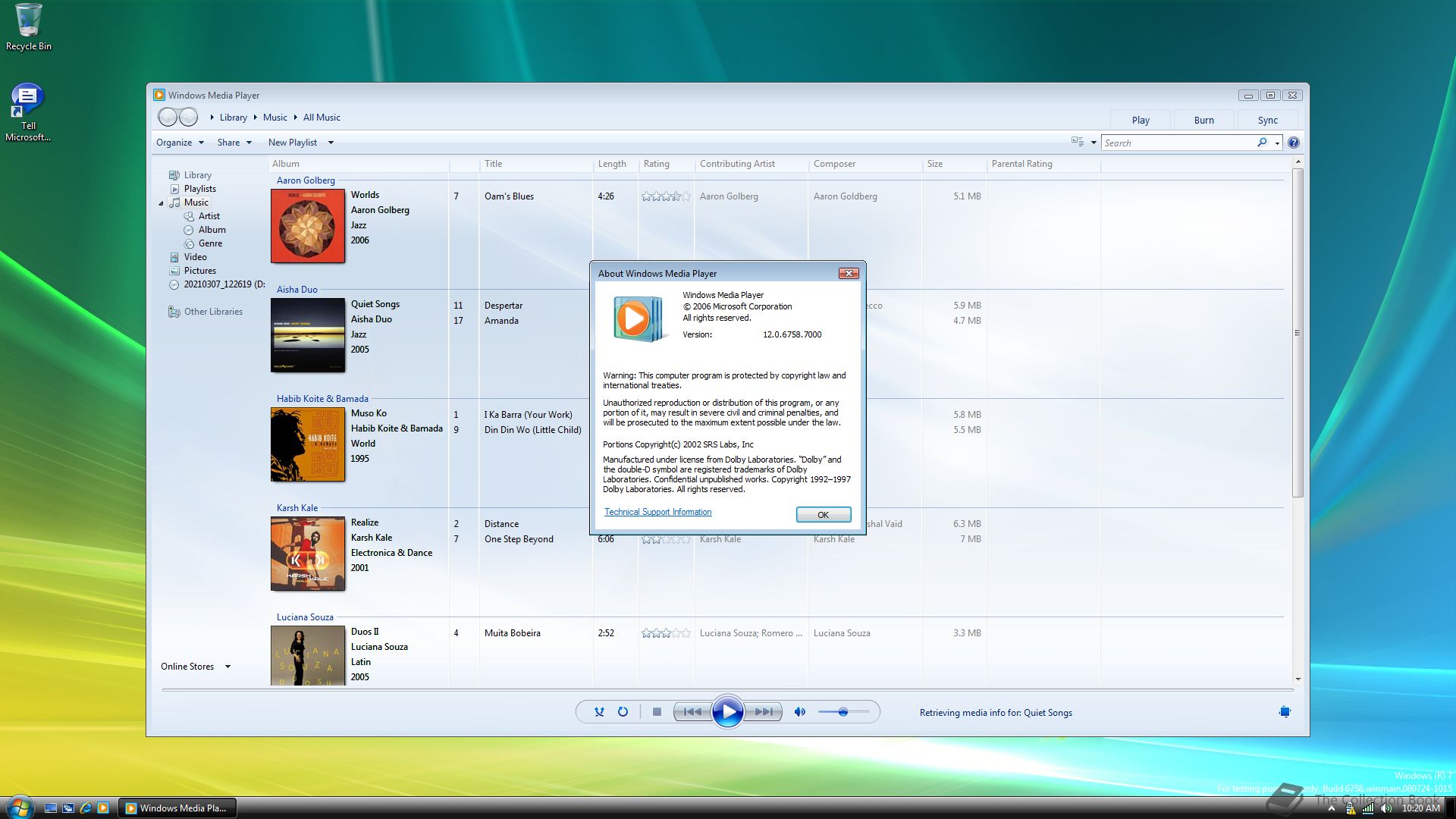The image size is (1456, 819).
Task: Open the Online Stores dropdown
Action: (x=196, y=667)
